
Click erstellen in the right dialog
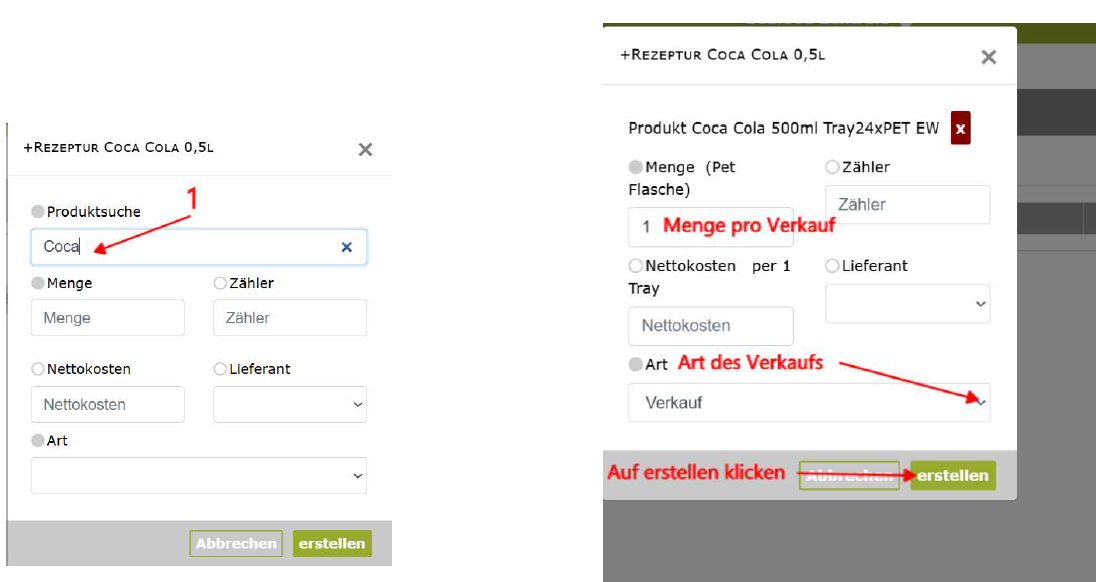pos(953,476)
